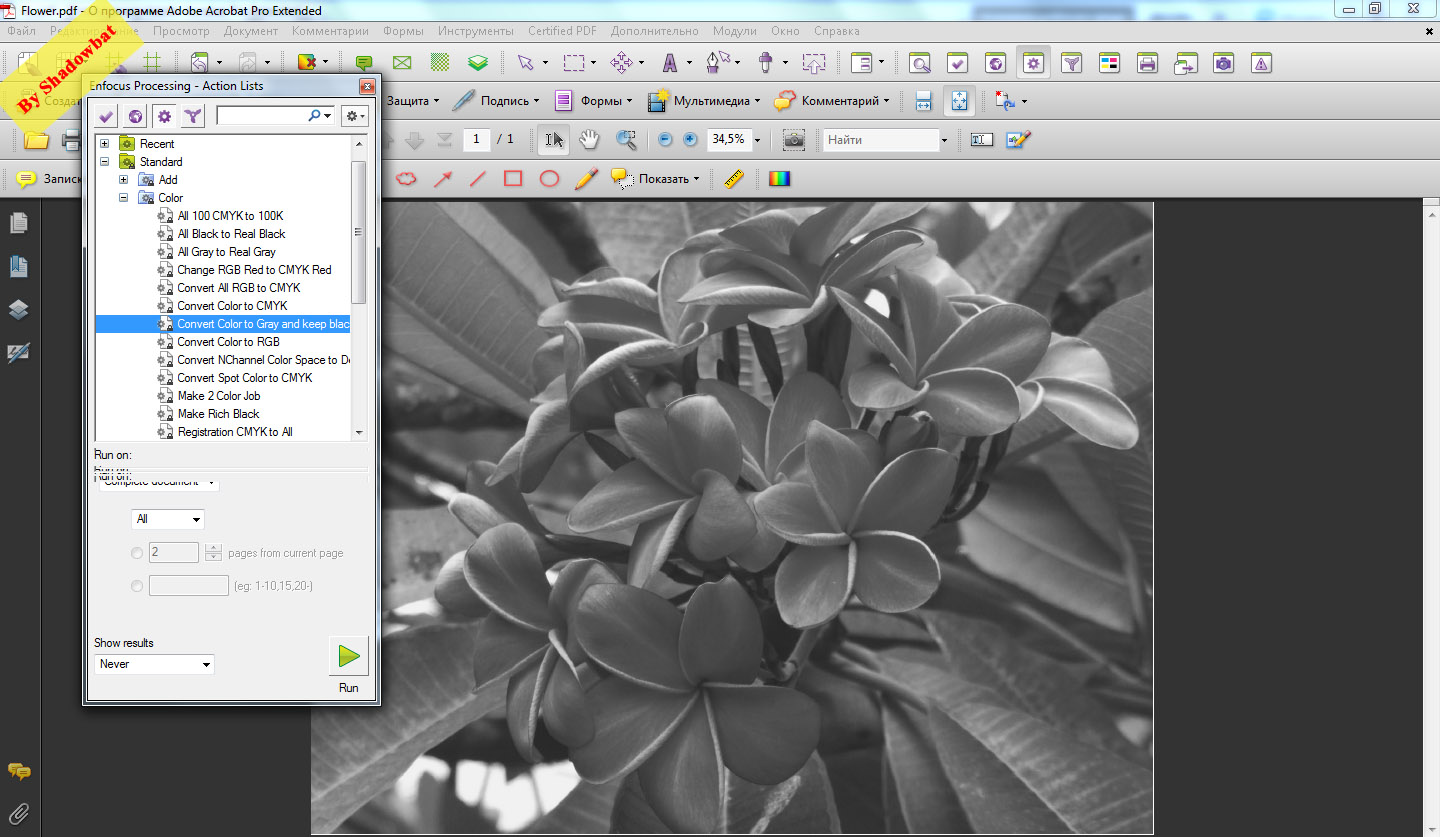Click the Найти search field
Screen dimensions: 1440x837
coord(881,140)
